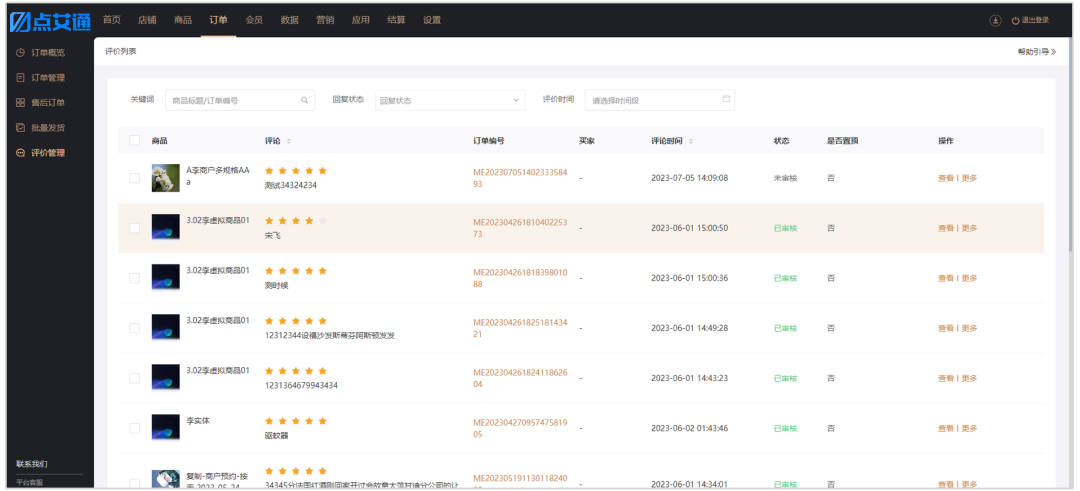
Task: Click 查看 for the 测时候 review row
Action: (x=946, y=278)
